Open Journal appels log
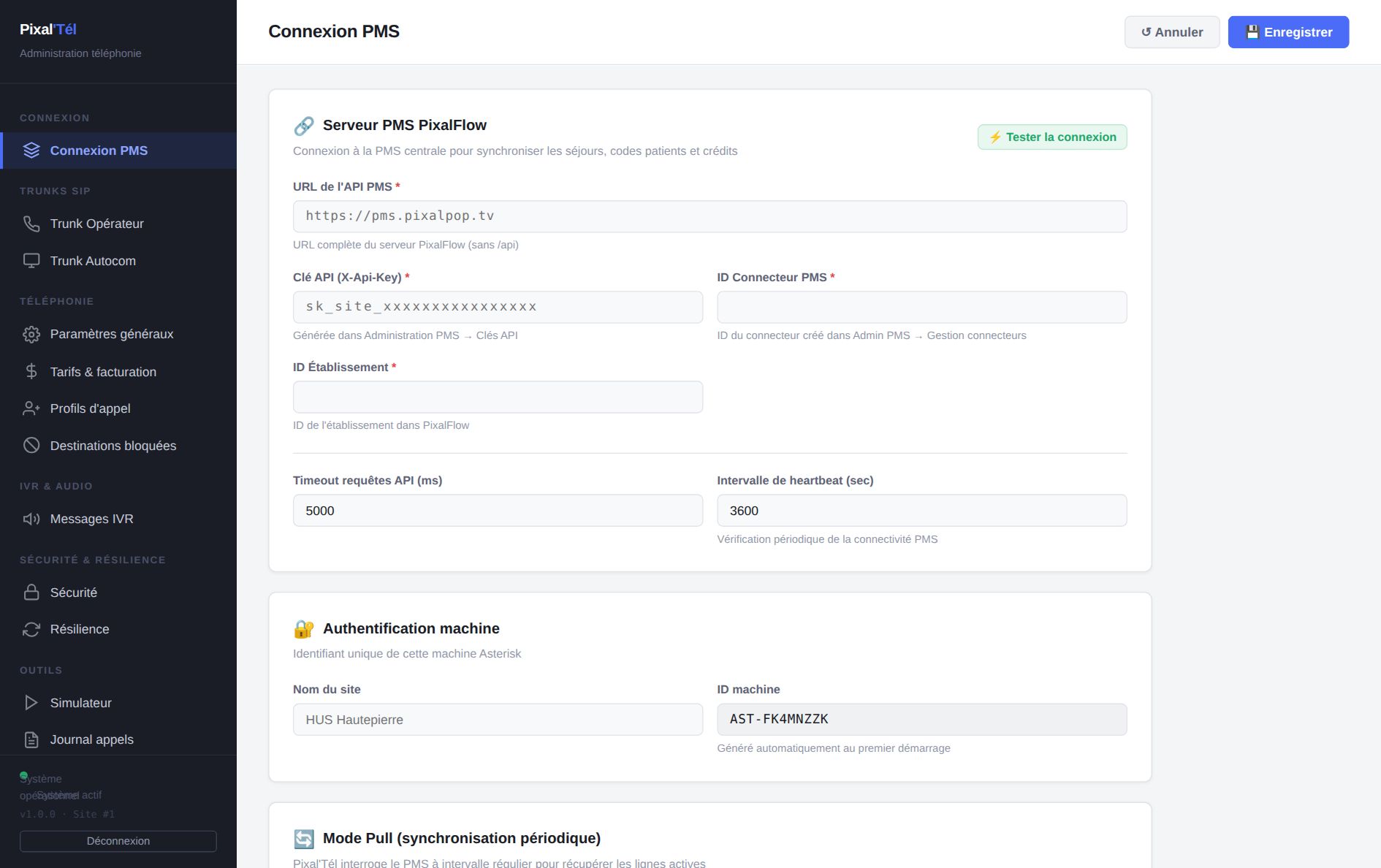 point(118,739)
